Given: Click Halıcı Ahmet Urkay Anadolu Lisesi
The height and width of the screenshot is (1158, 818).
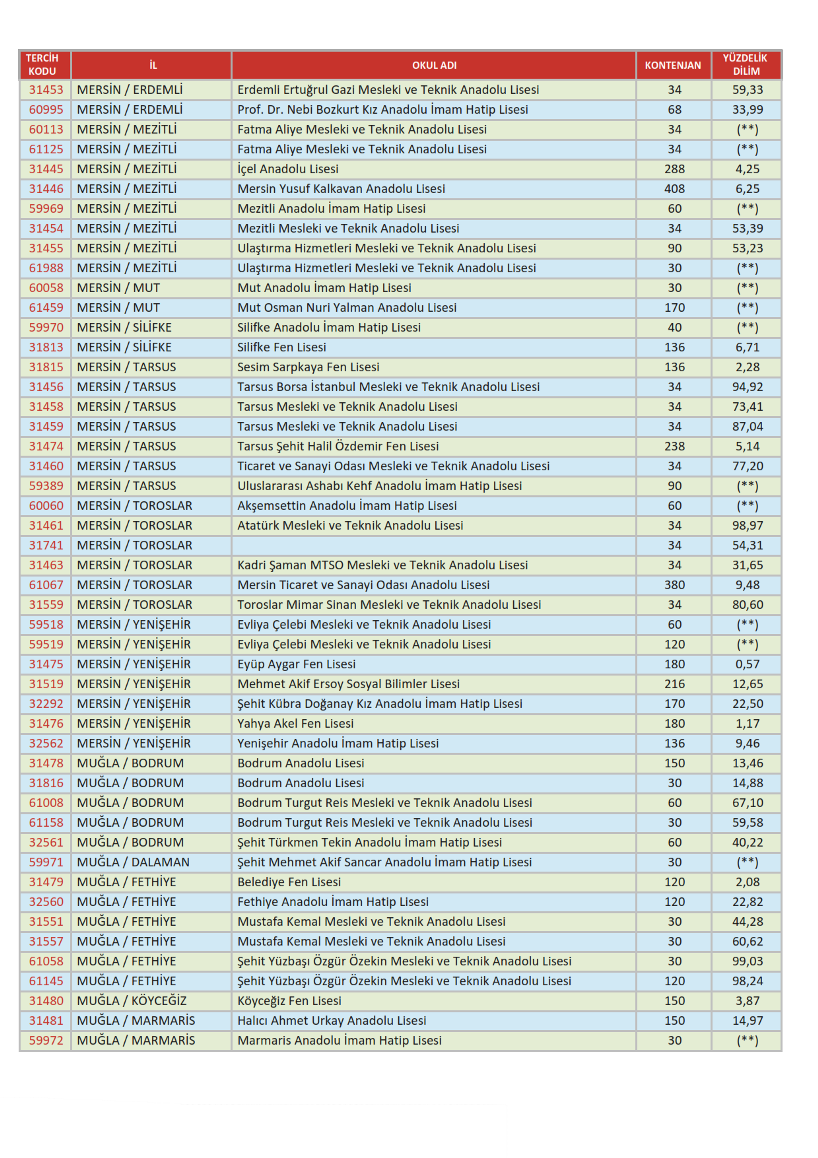Looking at the screenshot, I should [x=331, y=1021].
